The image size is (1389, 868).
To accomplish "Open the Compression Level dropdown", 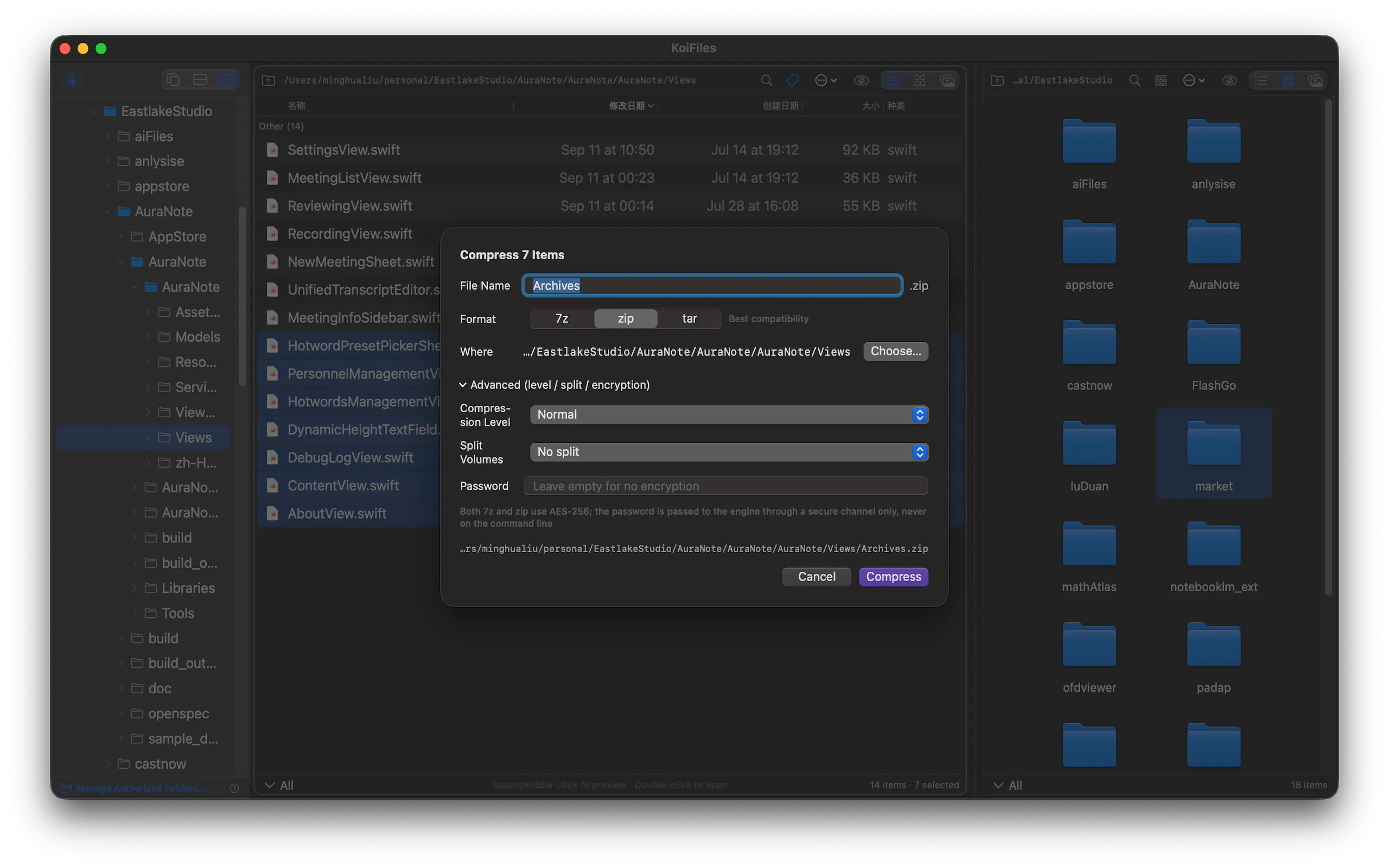I will 729,414.
